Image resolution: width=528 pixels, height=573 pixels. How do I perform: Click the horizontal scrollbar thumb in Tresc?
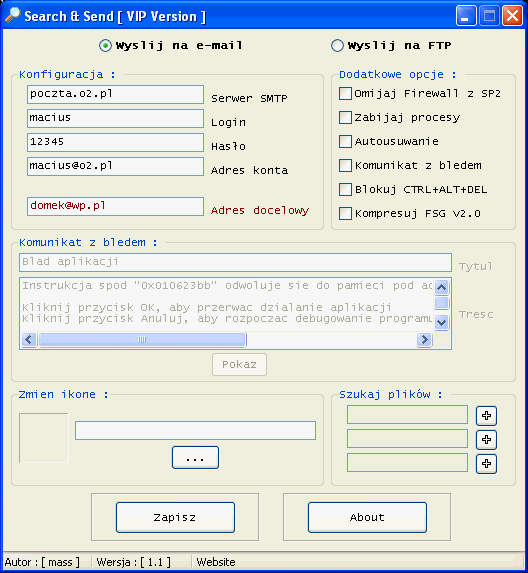click(x=142, y=339)
